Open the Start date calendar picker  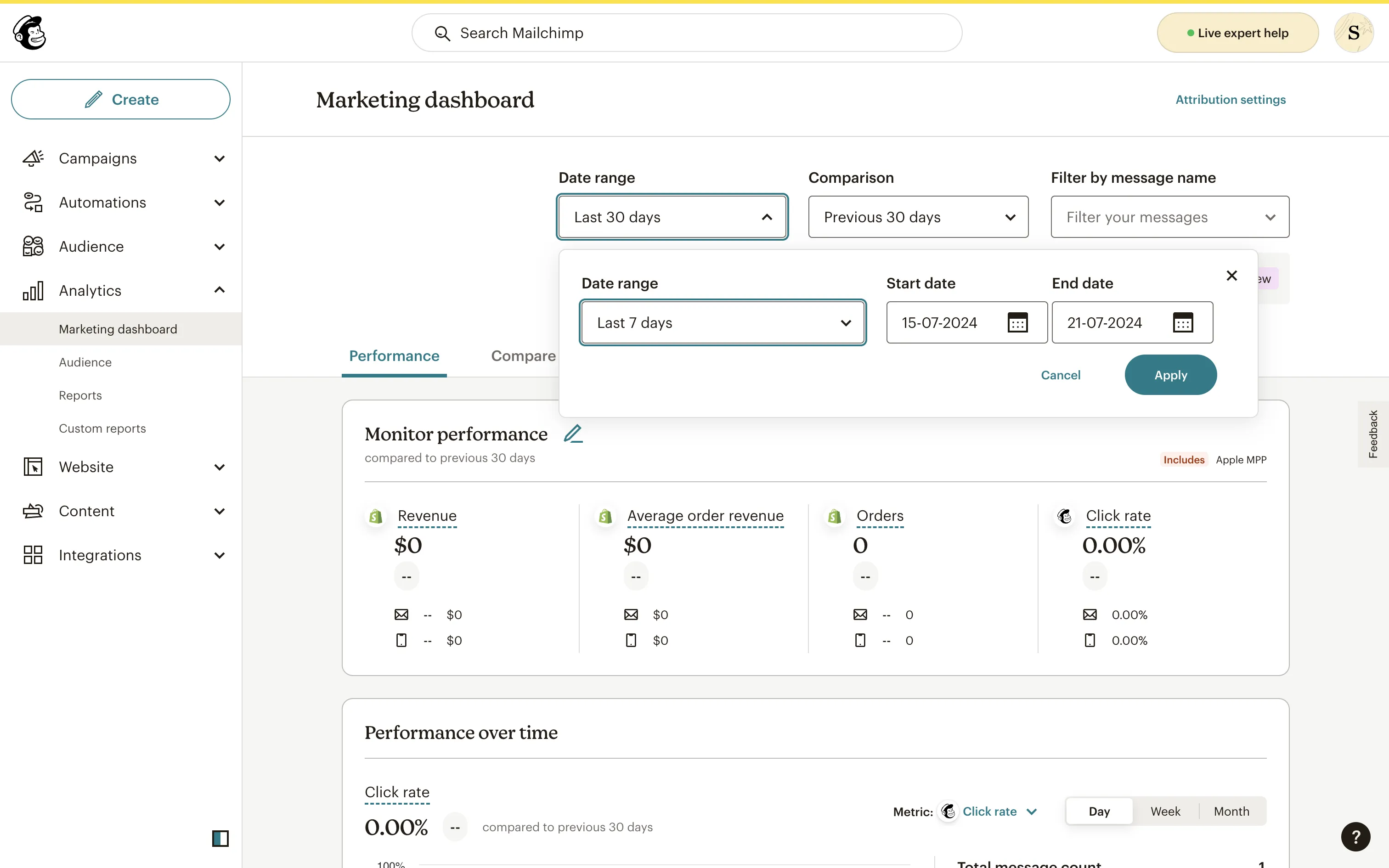pyautogui.click(x=1017, y=322)
